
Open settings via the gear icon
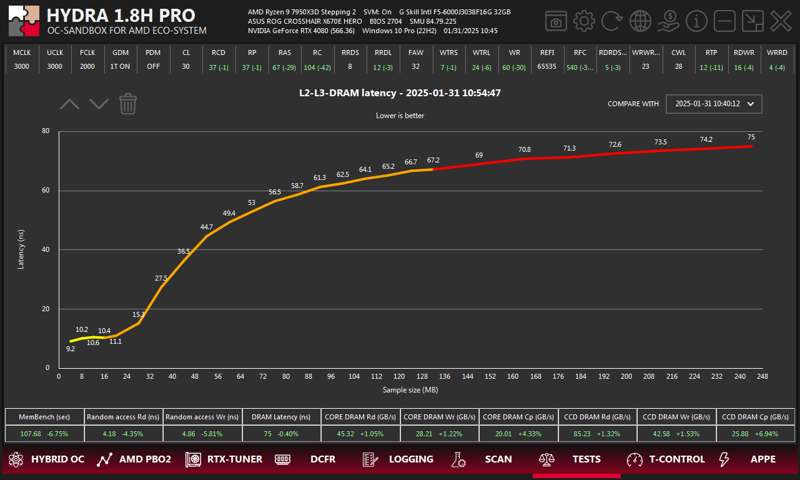(584, 21)
